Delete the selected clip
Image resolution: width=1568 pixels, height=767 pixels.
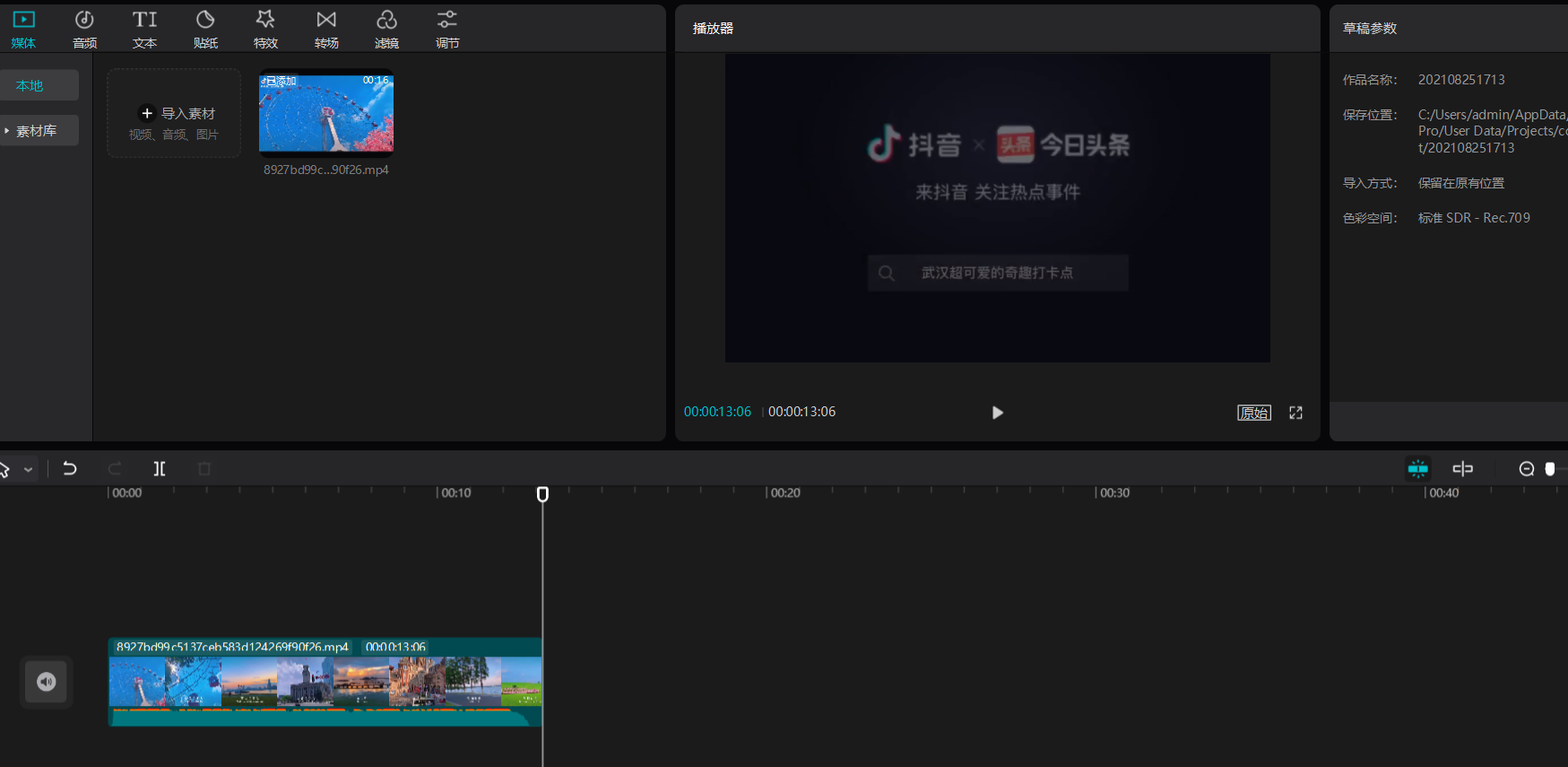coord(204,468)
